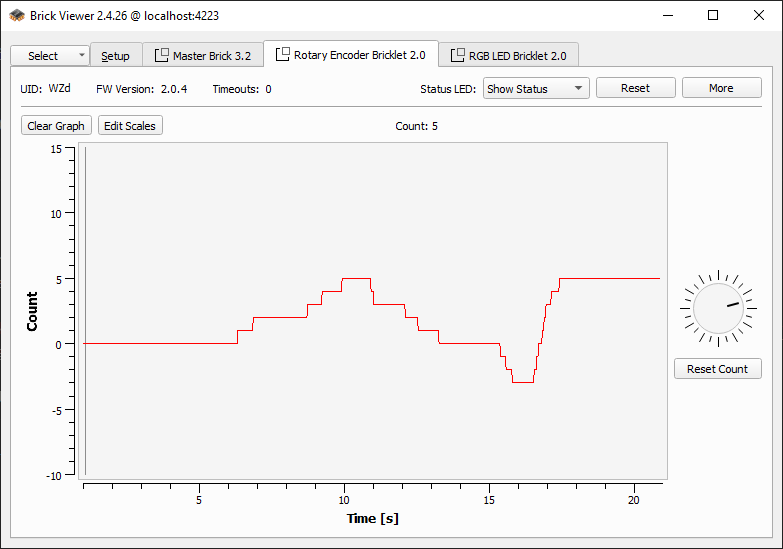Maximize the Brick Viewer window

[x=713, y=15]
